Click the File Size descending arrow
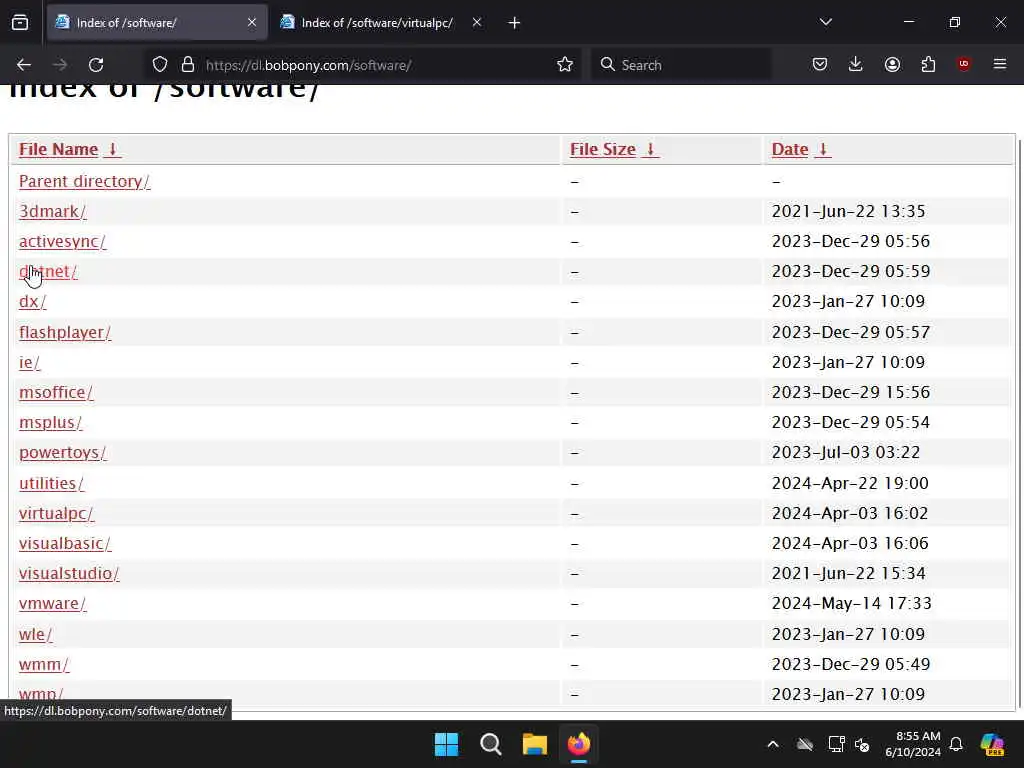This screenshot has height=768, width=1024. pyautogui.click(x=650, y=150)
